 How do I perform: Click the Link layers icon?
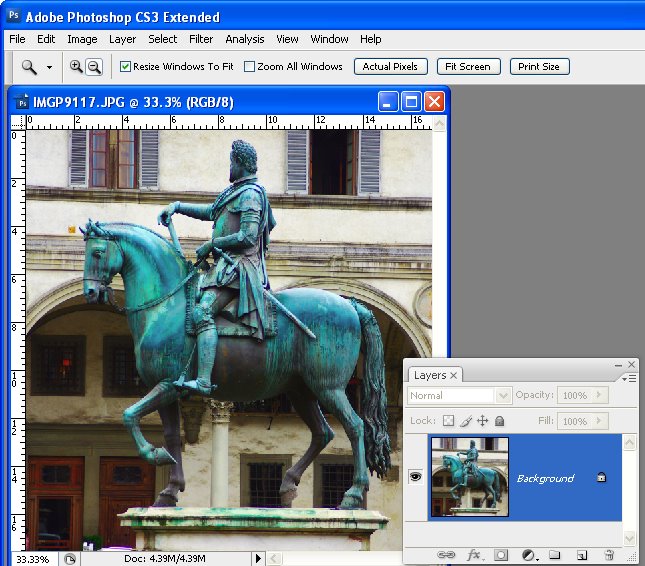pyautogui.click(x=446, y=555)
